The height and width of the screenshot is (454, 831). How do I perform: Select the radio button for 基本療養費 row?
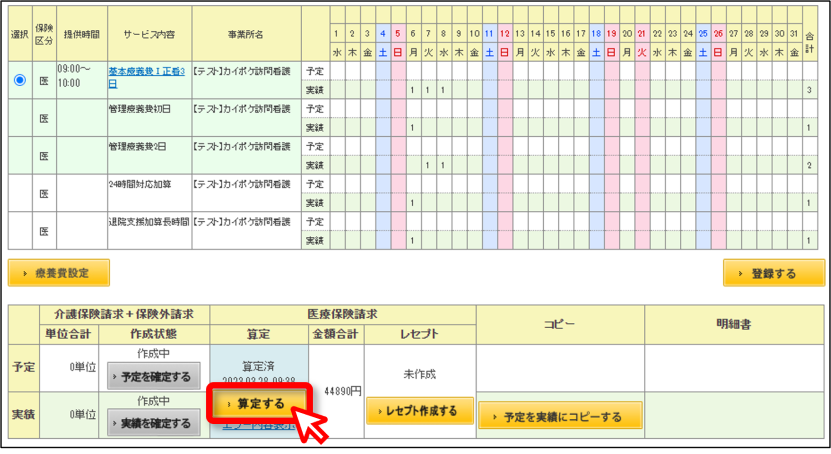point(20,80)
